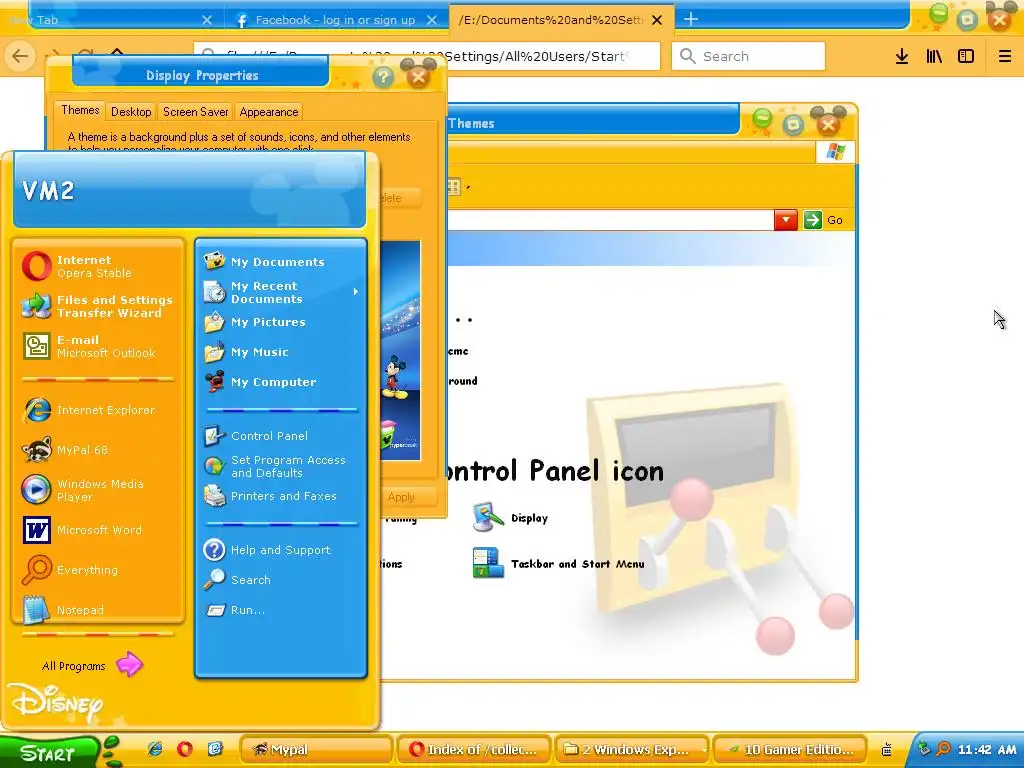The width and height of the screenshot is (1024, 768).
Task: Open address bar dropdown in Themes window
Action: pyautogui.click(x=786, y=220)
